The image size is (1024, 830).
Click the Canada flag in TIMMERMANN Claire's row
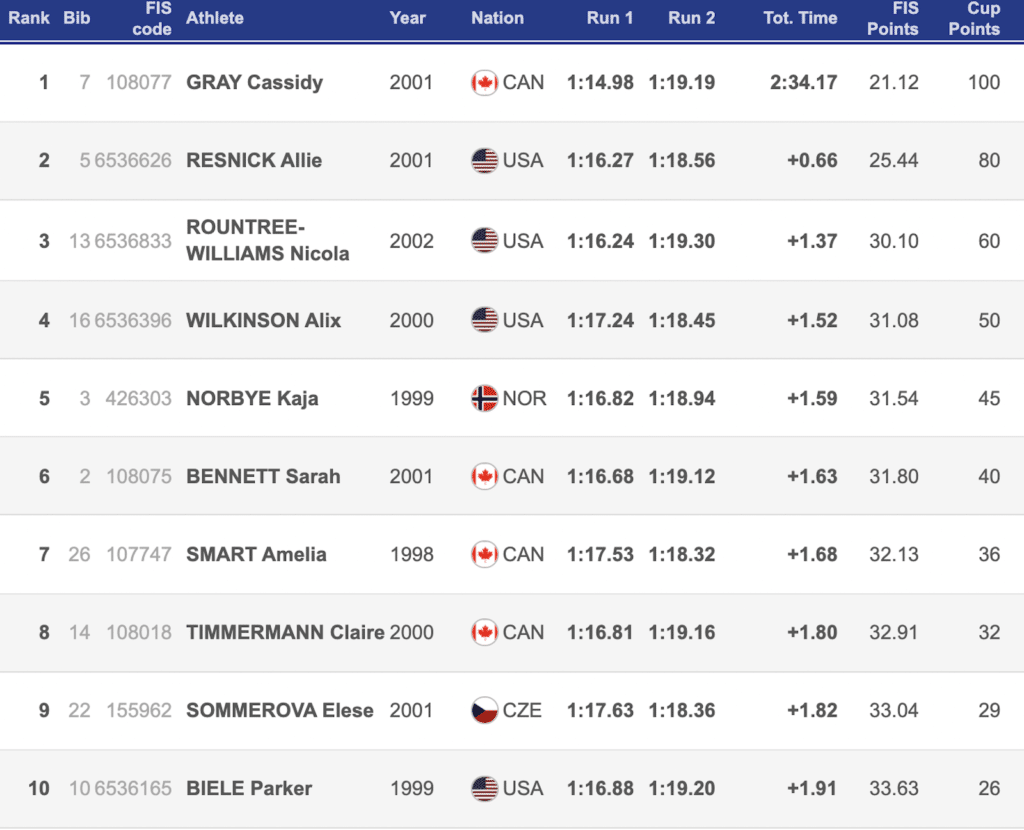pos(484,633)
